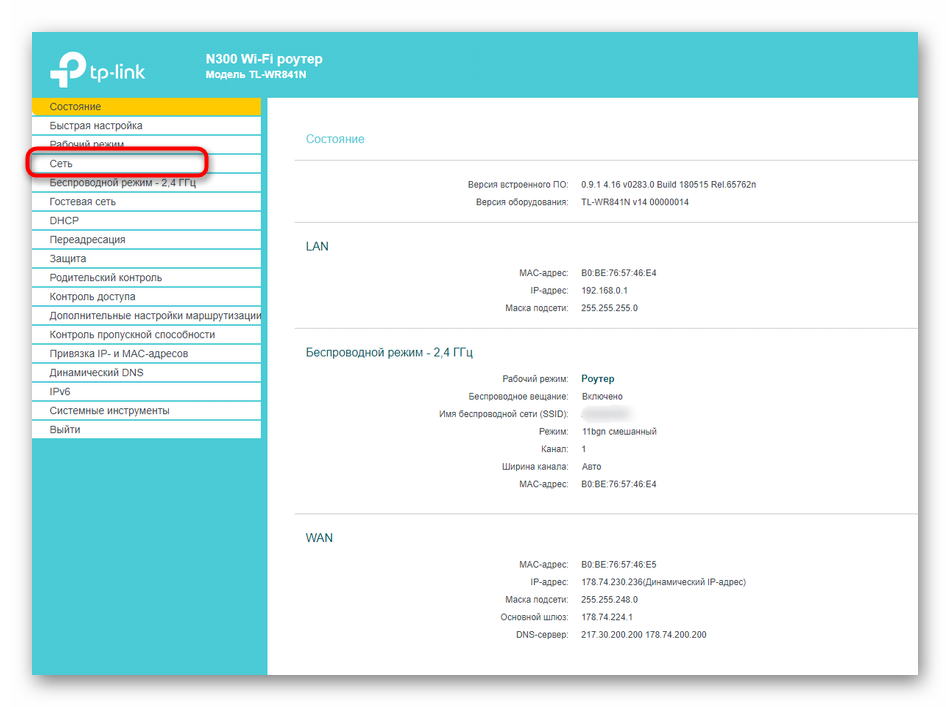Select Переадресация in the sidebar
The image size is (950, 707).
(x=88, y=240)
